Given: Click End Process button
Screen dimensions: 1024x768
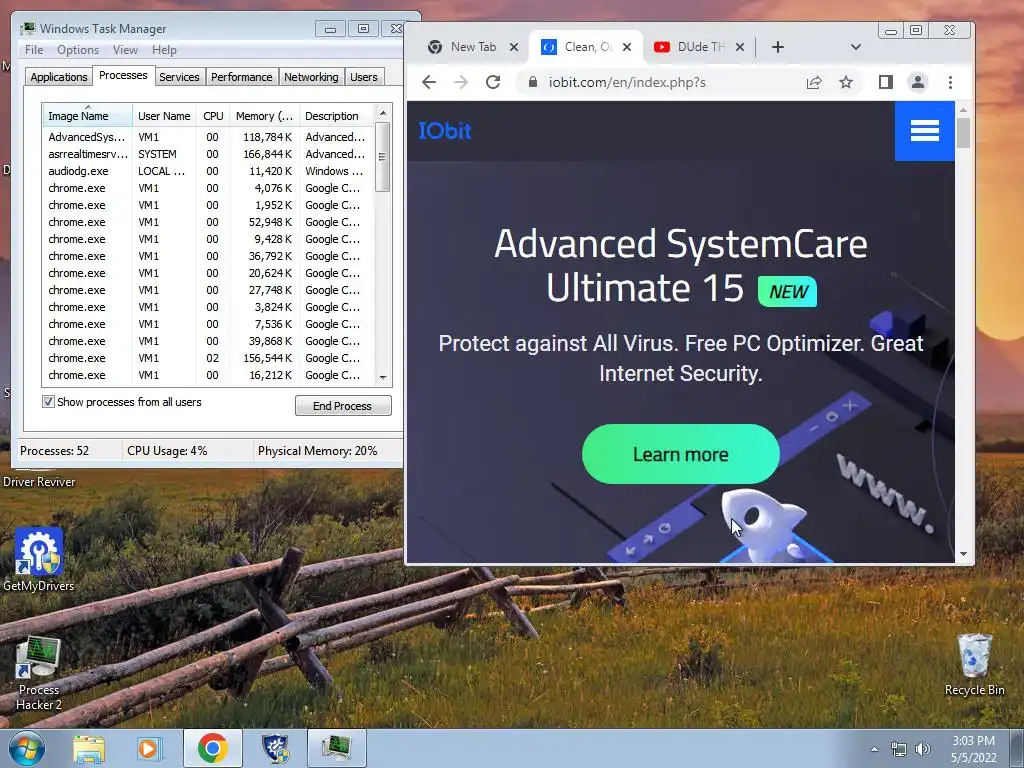Looking at the screenshot, I should [x=343, y=406].
